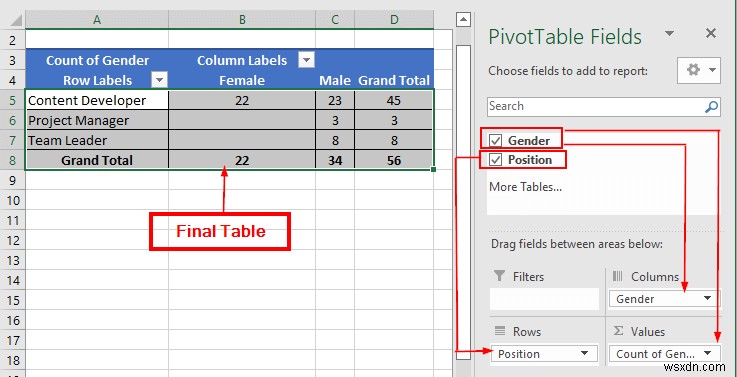Select column C header

click(x=335, y=19)
